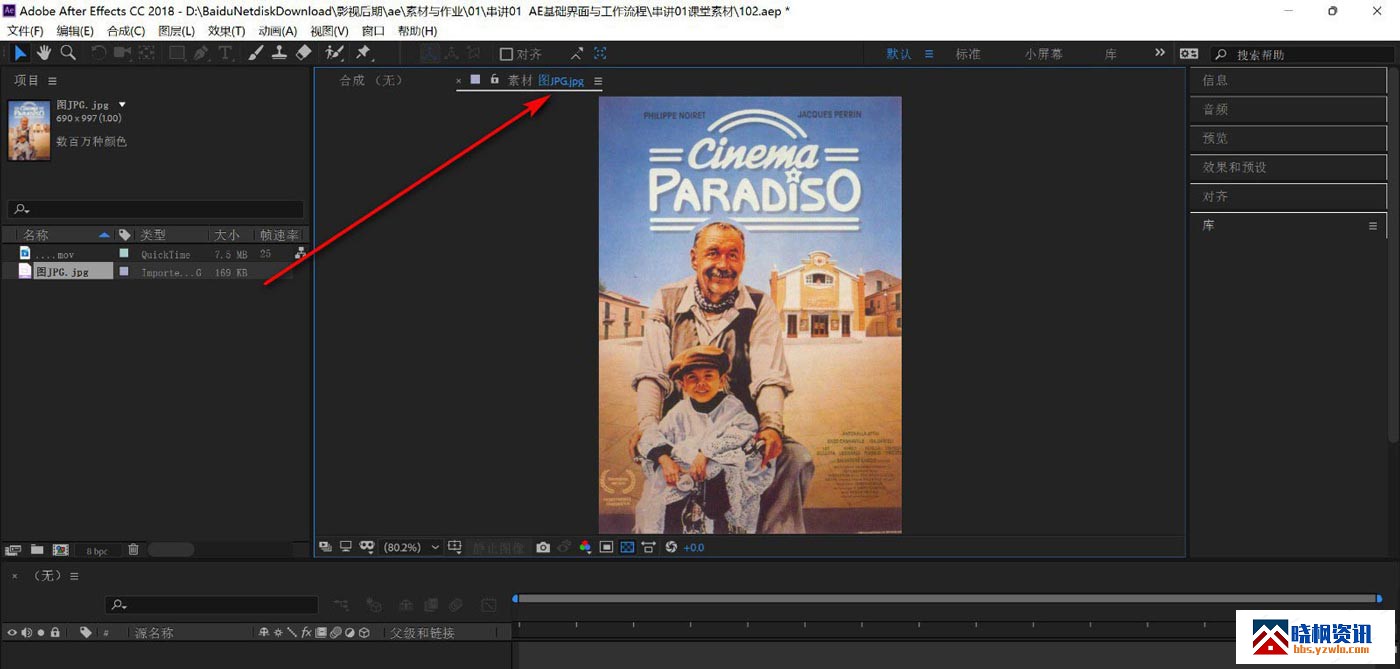Open the sync settings icon beside search help
This screenshot has width=1400, height=669.
point(1189,54)
